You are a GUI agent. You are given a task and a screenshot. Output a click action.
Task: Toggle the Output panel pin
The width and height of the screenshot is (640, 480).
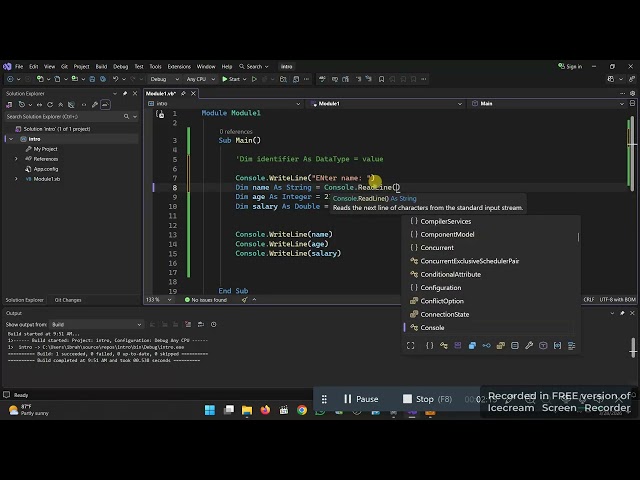622,313
